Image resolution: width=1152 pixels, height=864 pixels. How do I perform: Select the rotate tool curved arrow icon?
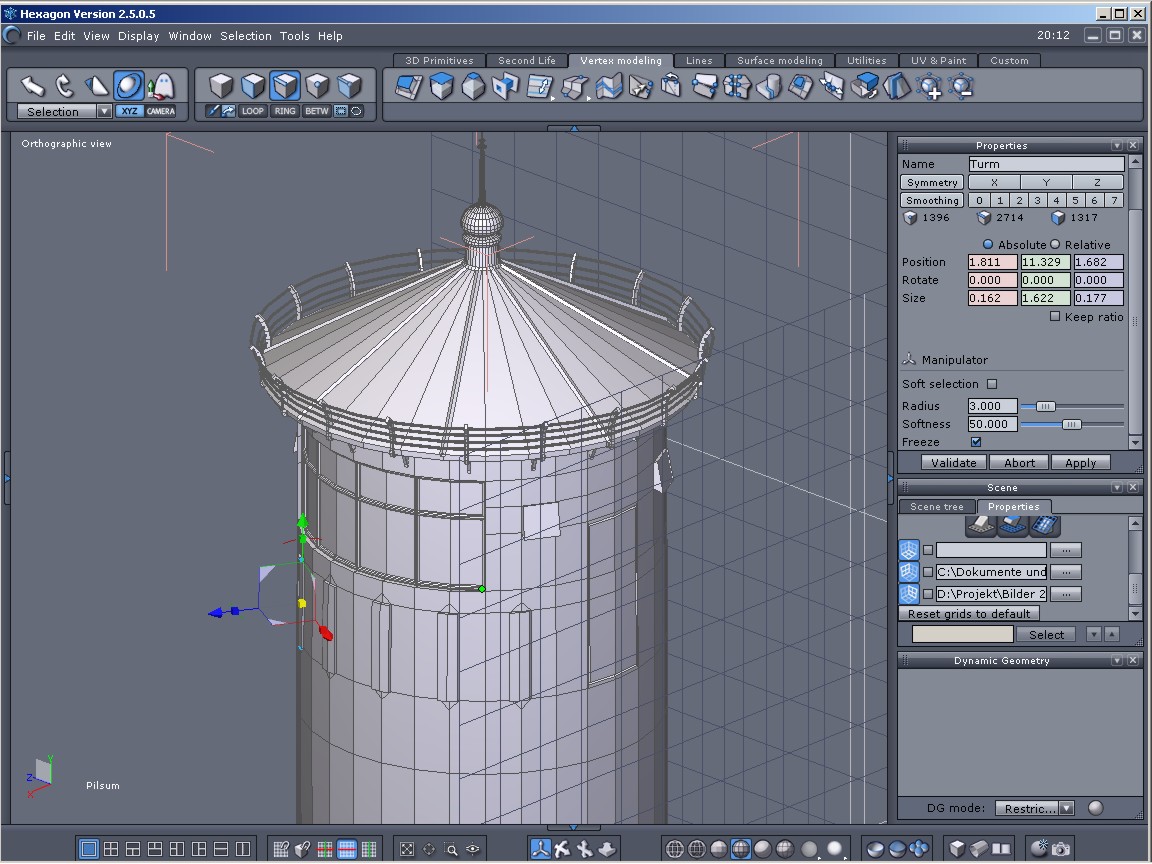(64, 86)
